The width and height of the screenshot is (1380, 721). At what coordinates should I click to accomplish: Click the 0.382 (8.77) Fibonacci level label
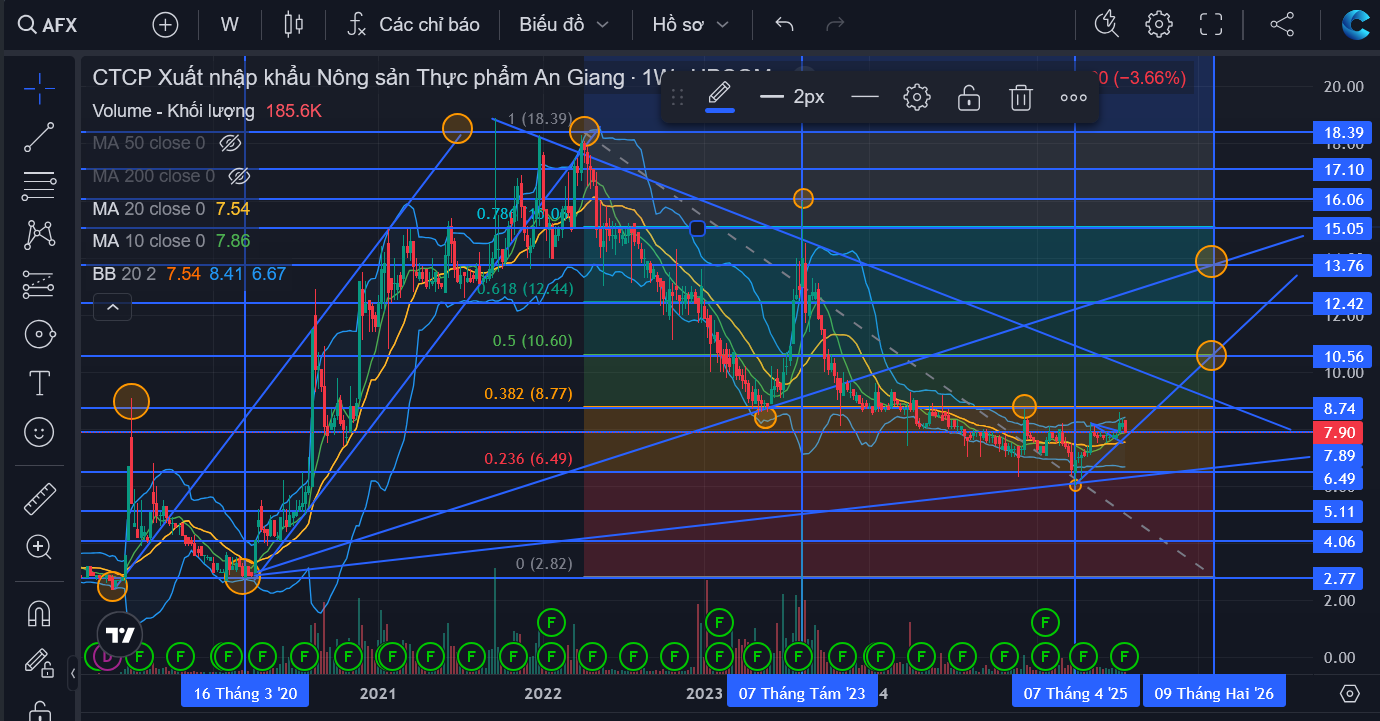[528, 394]
